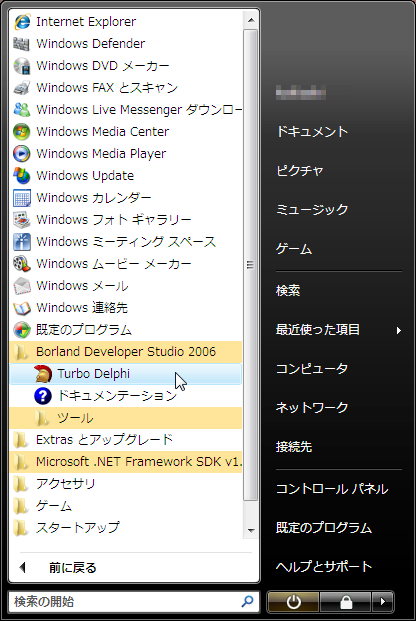Open Windows 連絡先 book icon

[x=21, y=308]
